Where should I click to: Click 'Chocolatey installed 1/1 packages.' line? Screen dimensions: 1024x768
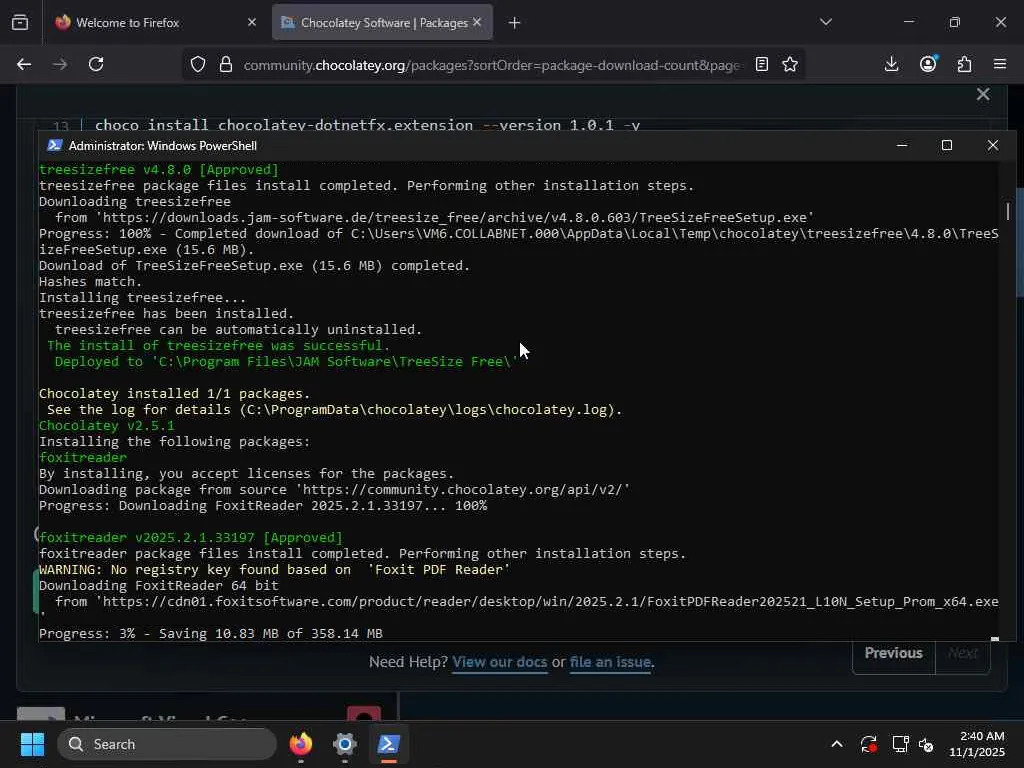(x=174, y=394)
